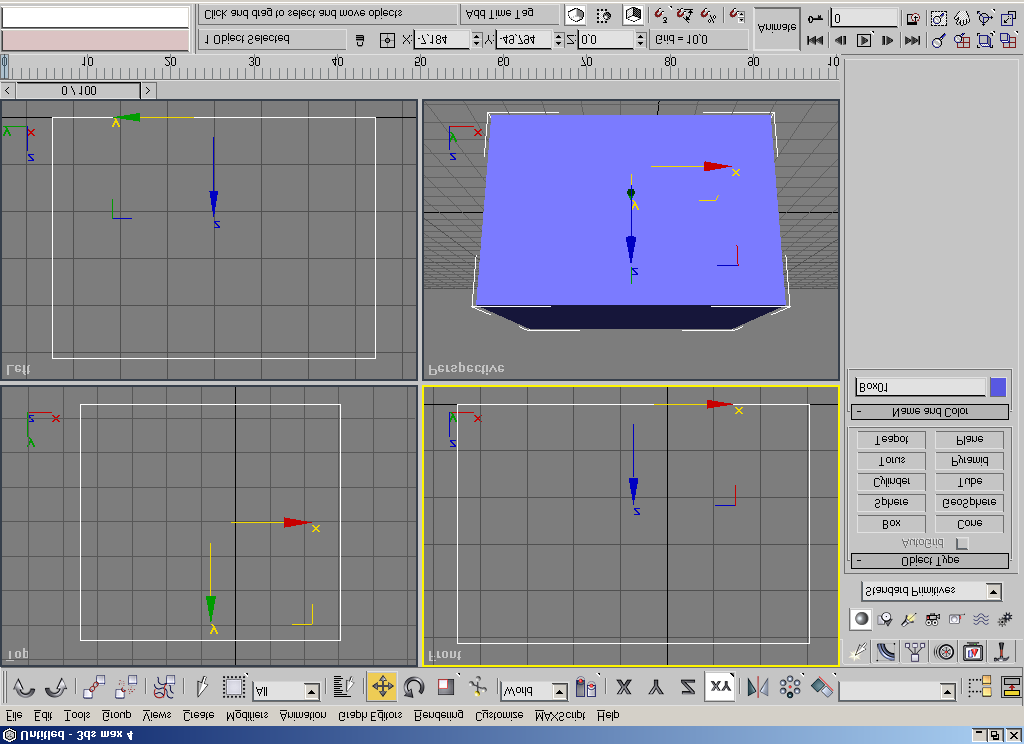The height and width of the screenshot is (744, 1024).
Task: Open the selection filter 'All' dropdown
Action: [x=286, y=691]
